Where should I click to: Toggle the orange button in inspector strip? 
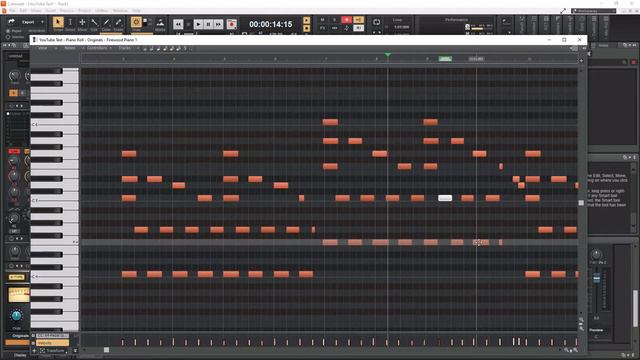pyautogui.click(x=13, y=93)
